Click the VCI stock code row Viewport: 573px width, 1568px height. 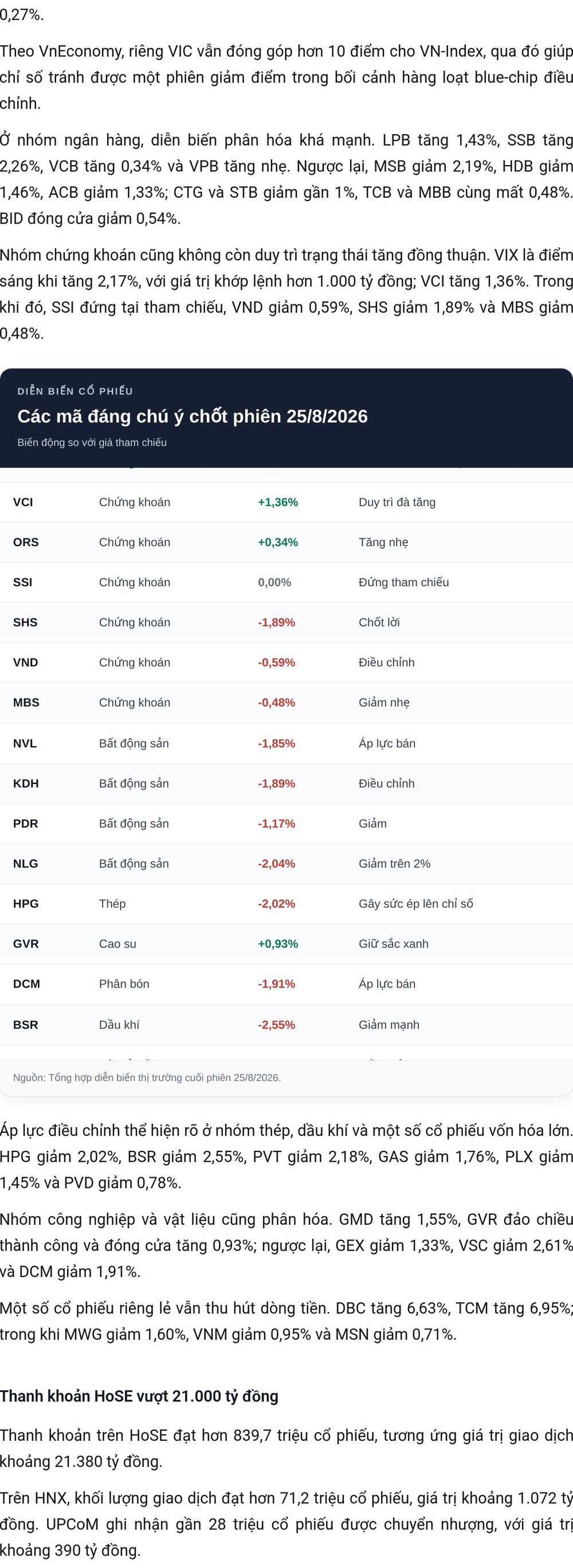point(286,502)
